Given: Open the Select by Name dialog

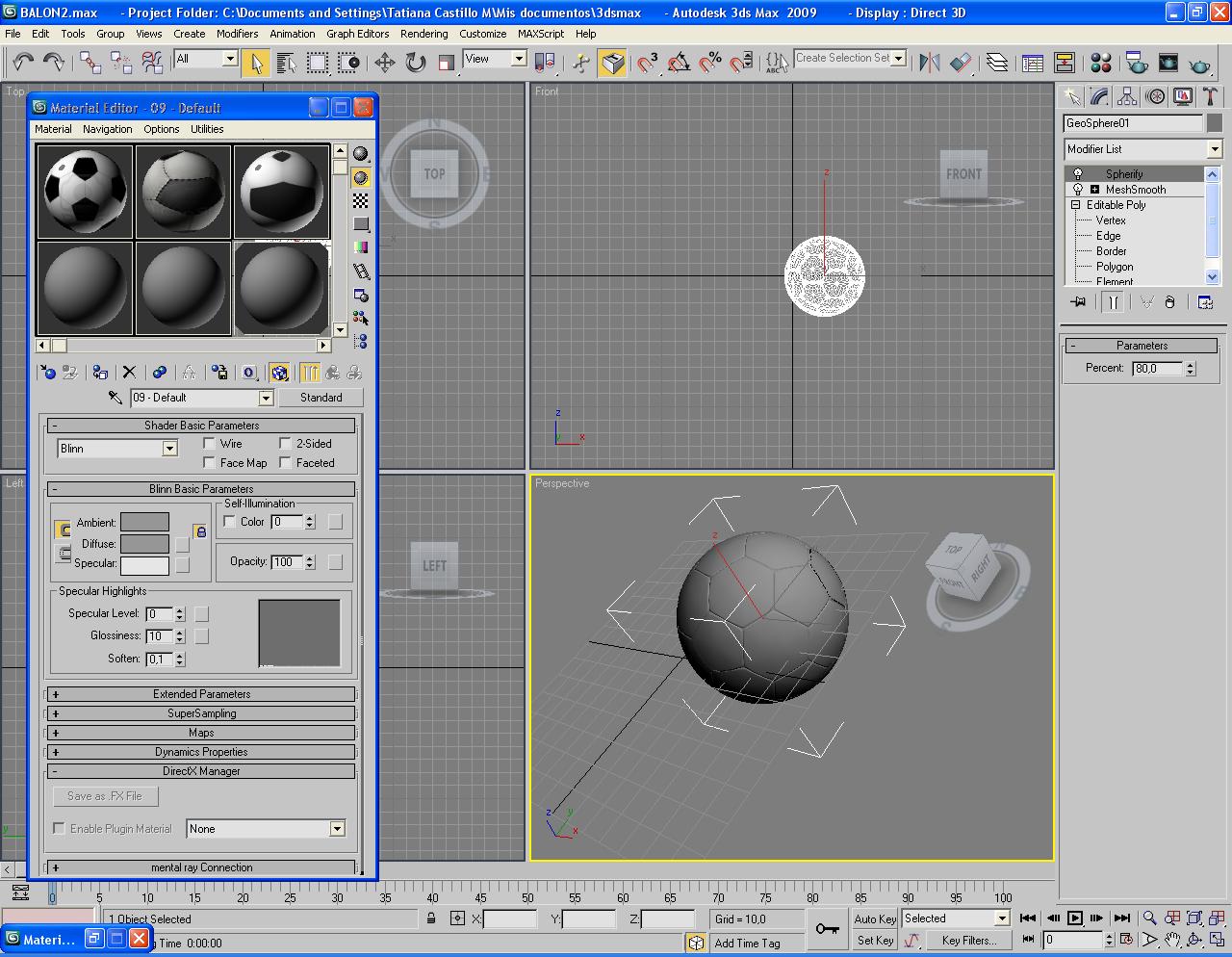Looking at the screenshot, I should (286, 63).
